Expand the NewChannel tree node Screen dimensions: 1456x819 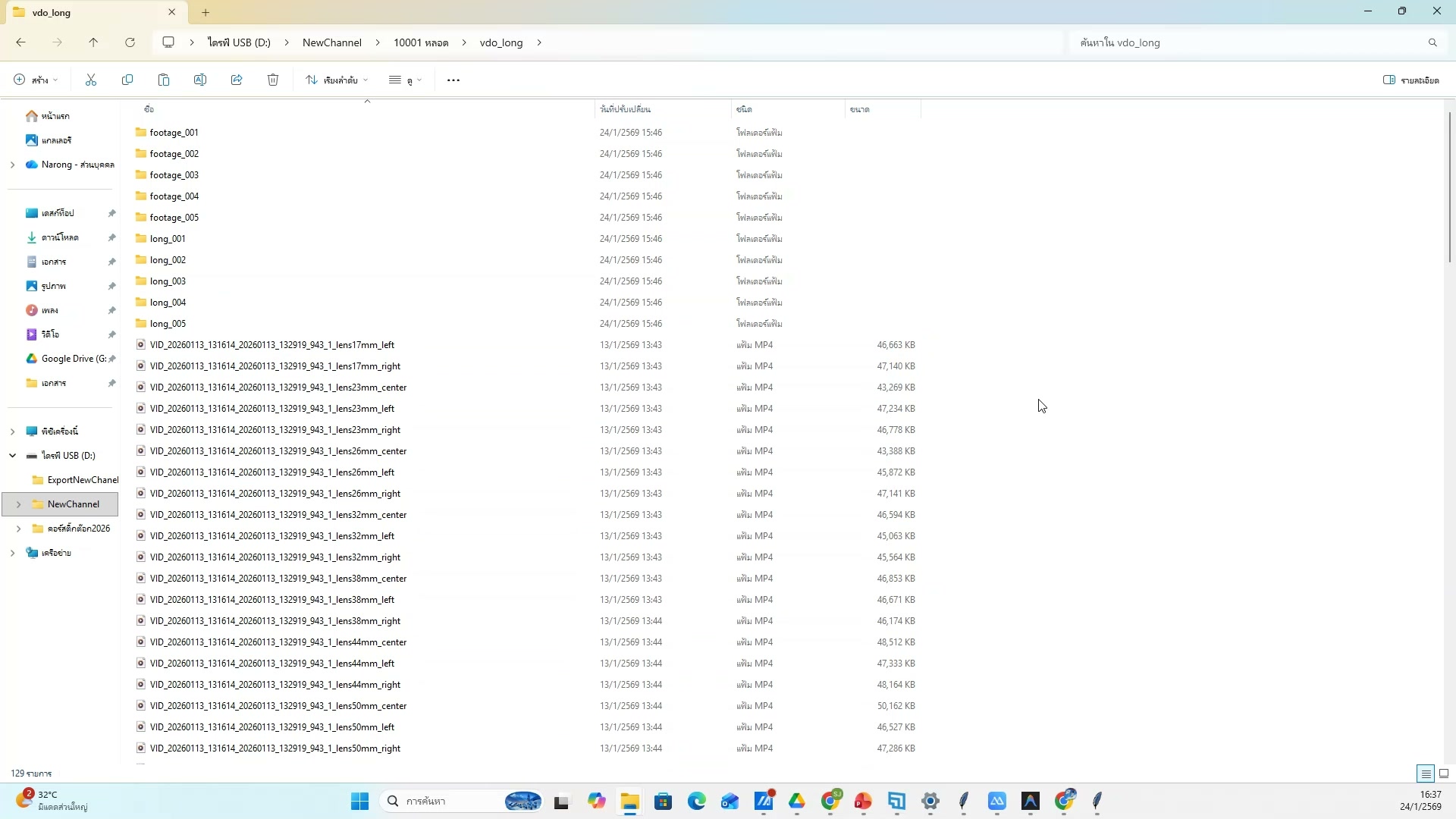point(18,504)
